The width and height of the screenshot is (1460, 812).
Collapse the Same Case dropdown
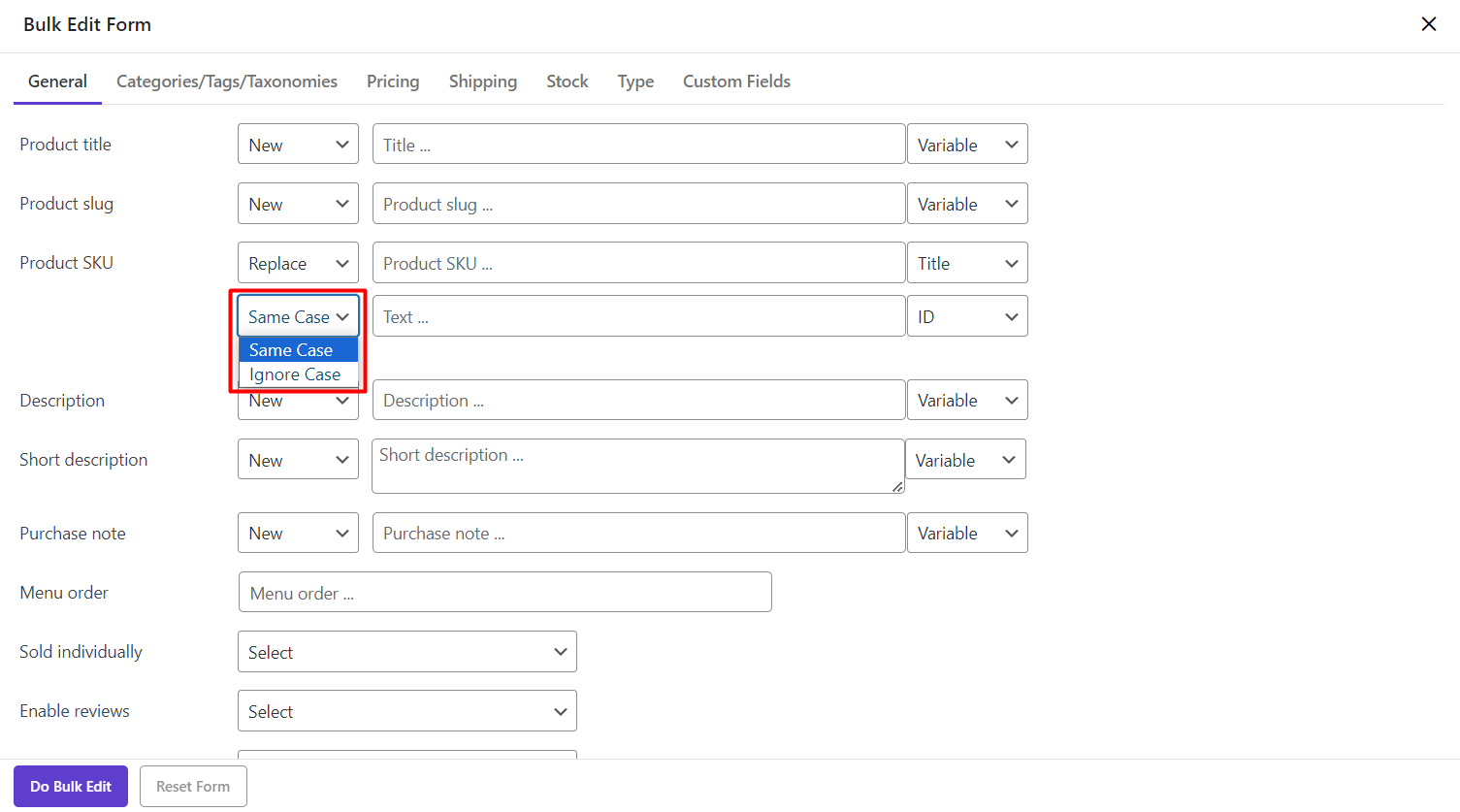[x=298, y=316]
